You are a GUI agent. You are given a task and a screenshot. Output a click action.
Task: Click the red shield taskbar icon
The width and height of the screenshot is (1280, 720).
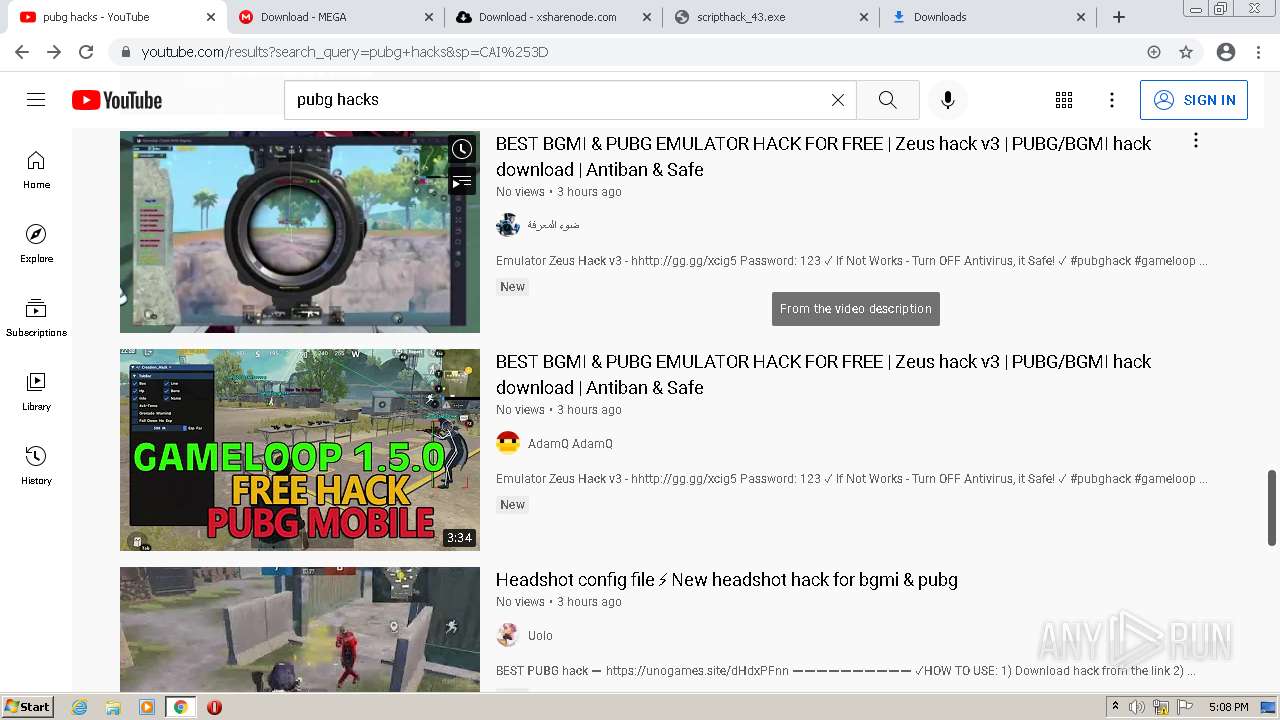point(214,707)
